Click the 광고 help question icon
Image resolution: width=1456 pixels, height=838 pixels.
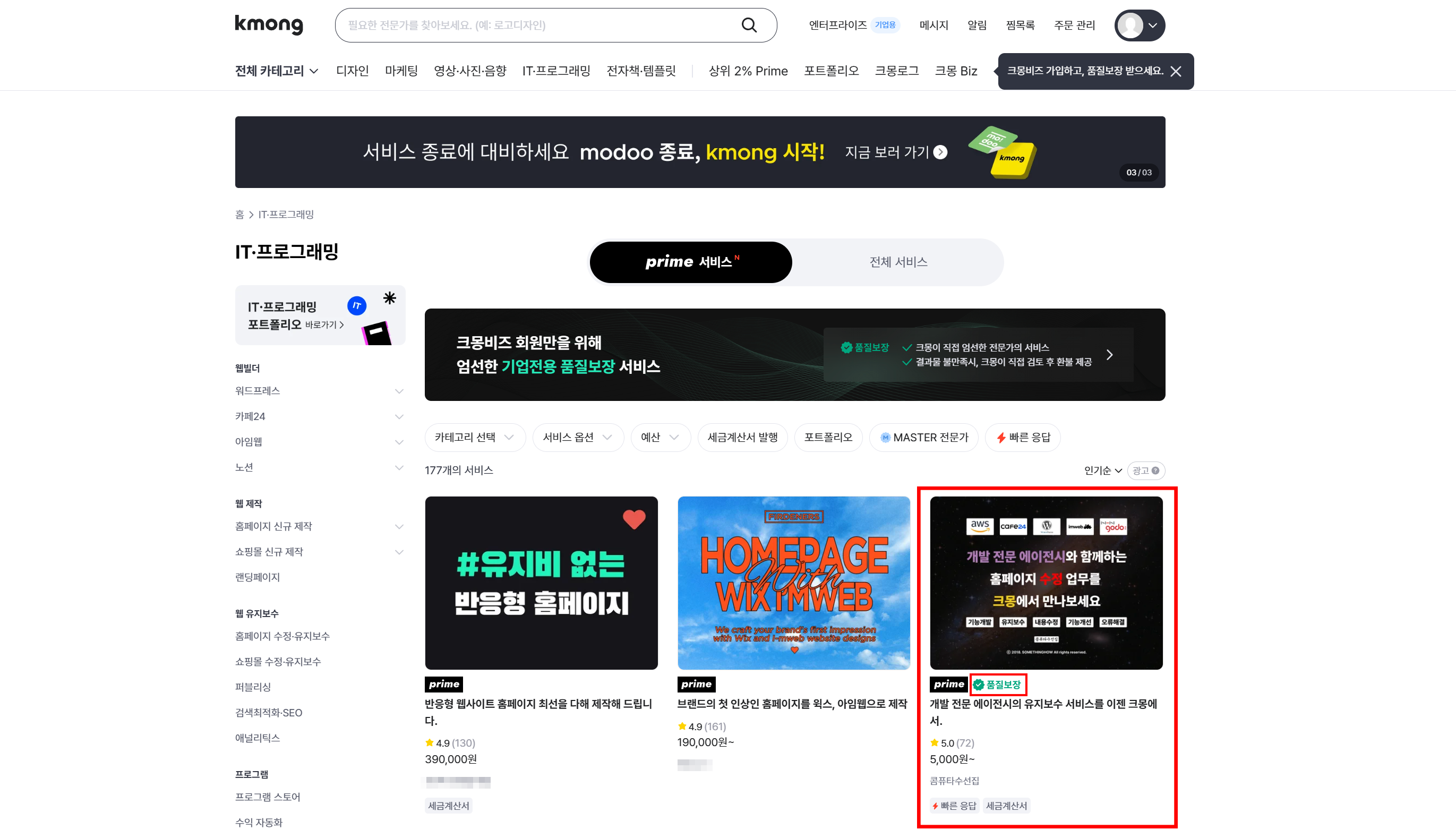1155,471
